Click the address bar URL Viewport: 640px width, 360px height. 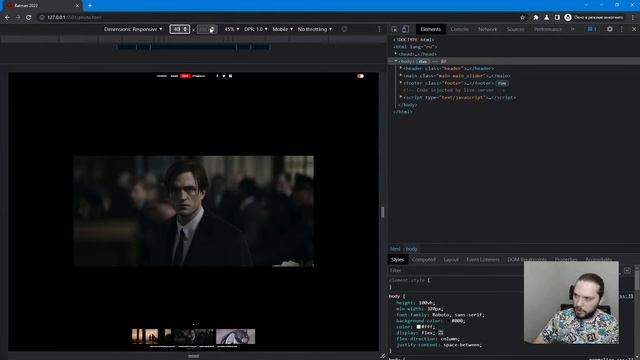point(74,18)
